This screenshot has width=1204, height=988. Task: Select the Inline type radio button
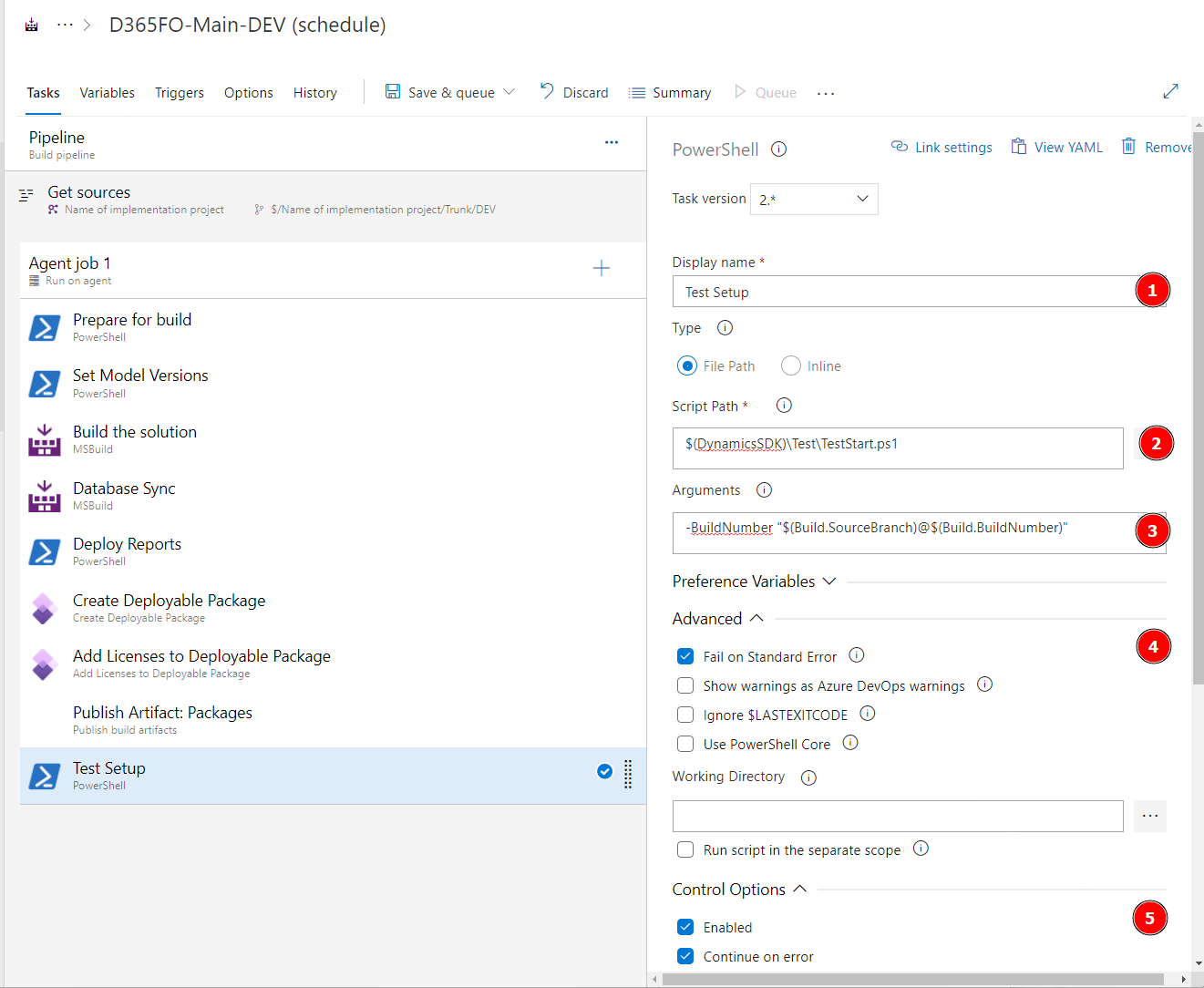791,365
